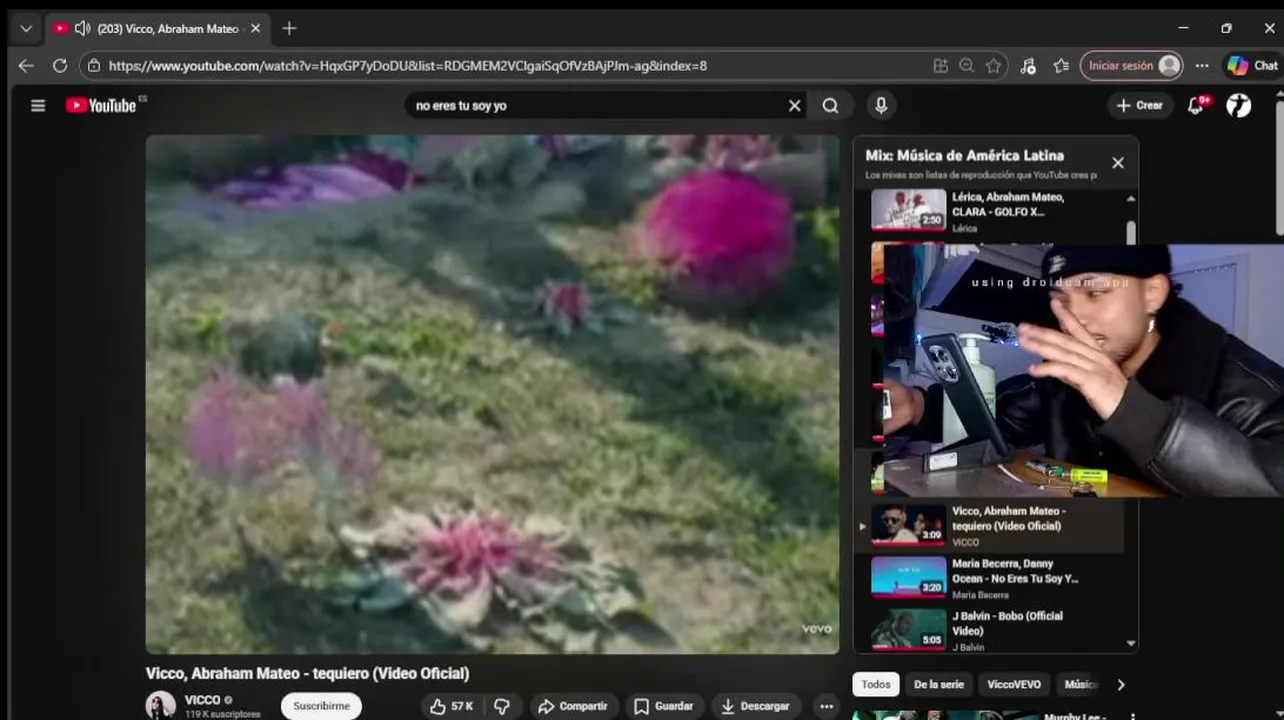This screenshot has width=1284, height=720.
Task: Go back in browser history
Action: 26,66
